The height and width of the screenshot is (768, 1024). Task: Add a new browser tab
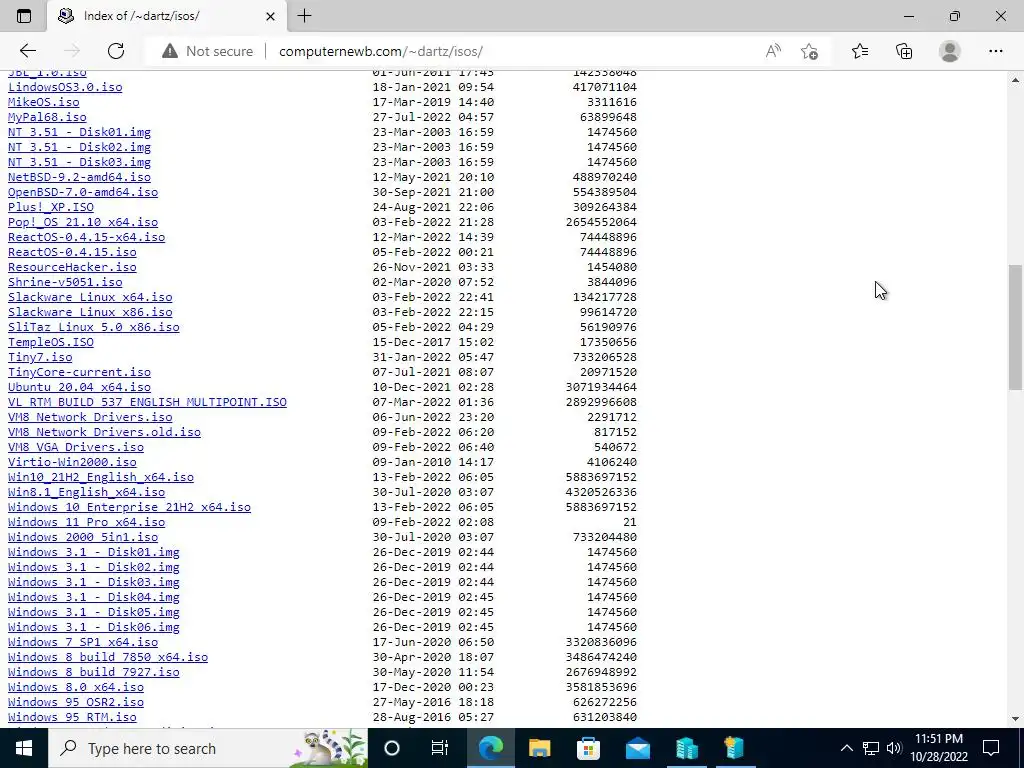point(304,16)
